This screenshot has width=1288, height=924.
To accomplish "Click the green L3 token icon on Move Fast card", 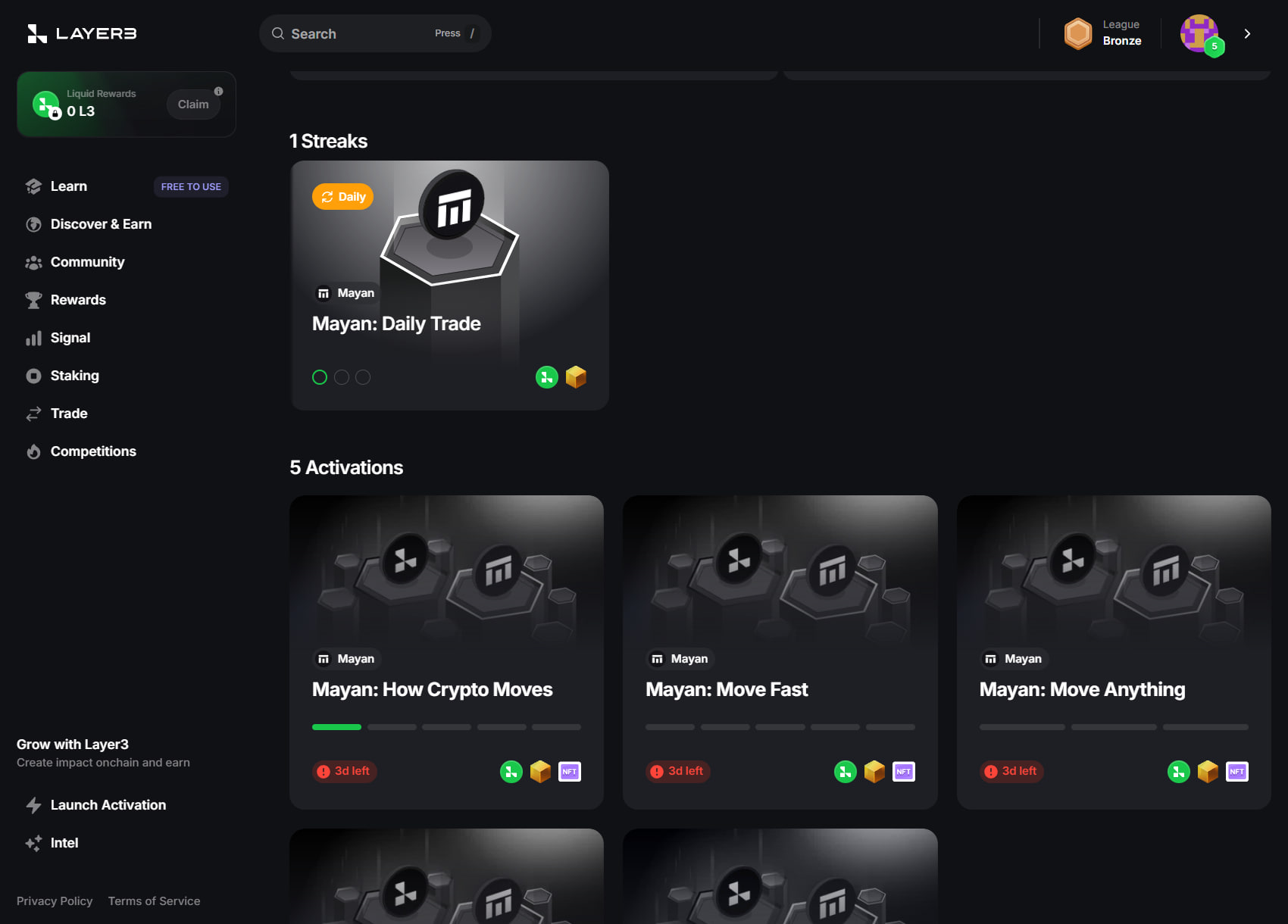I will 845,771.
